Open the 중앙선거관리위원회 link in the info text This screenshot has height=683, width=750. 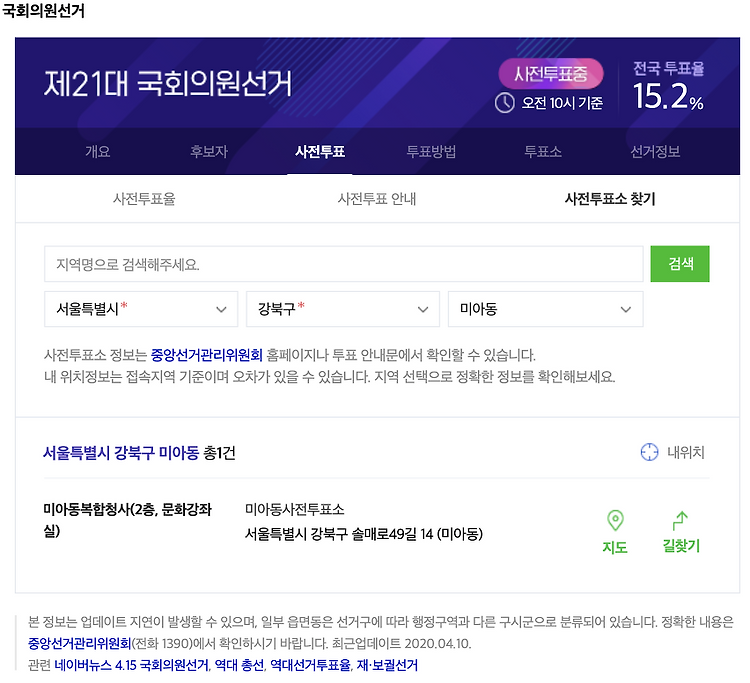pos(207,355)
